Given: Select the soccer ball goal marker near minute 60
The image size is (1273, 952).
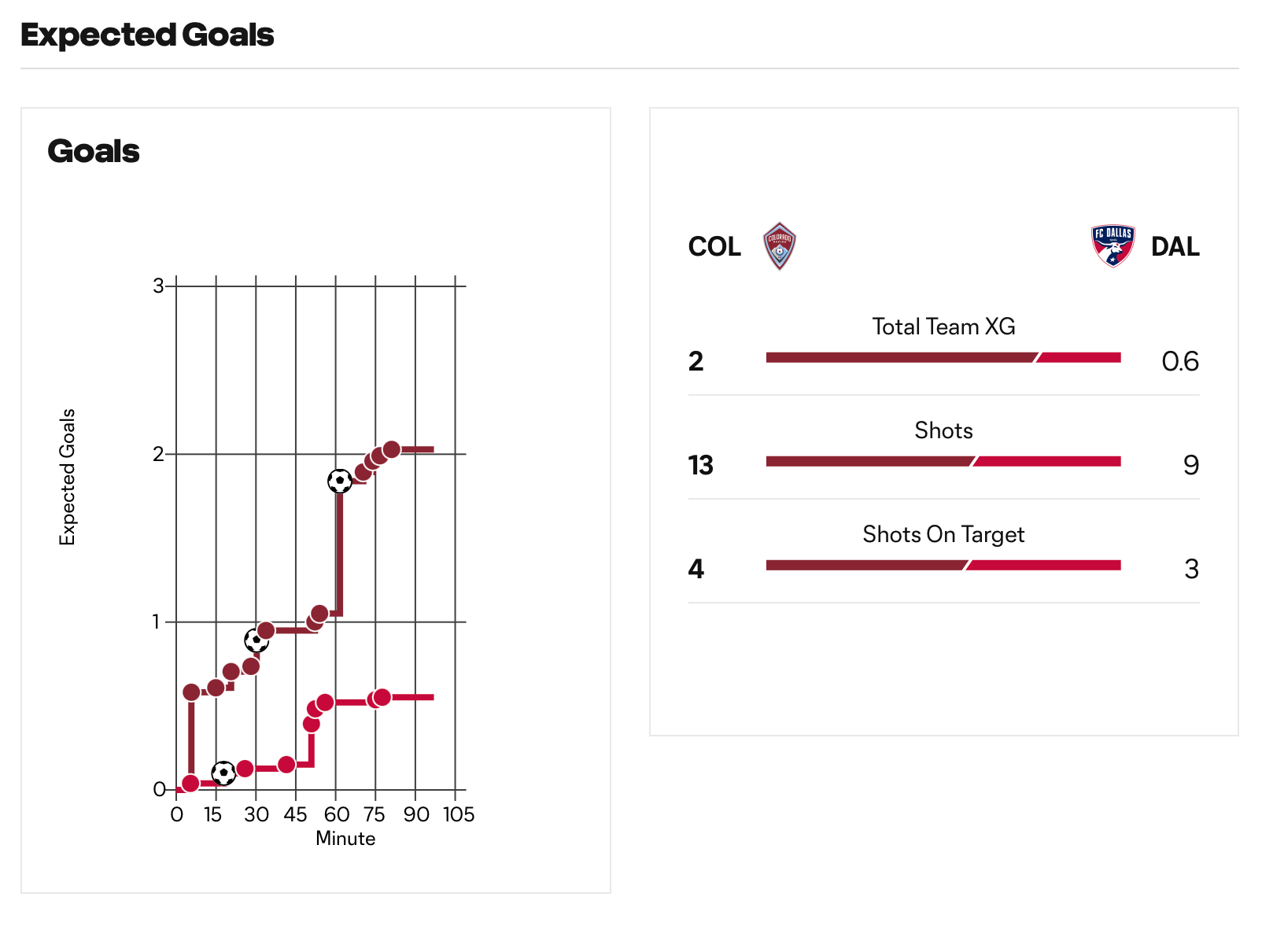Looking at the screenshot, I should [x=340, y=481].
